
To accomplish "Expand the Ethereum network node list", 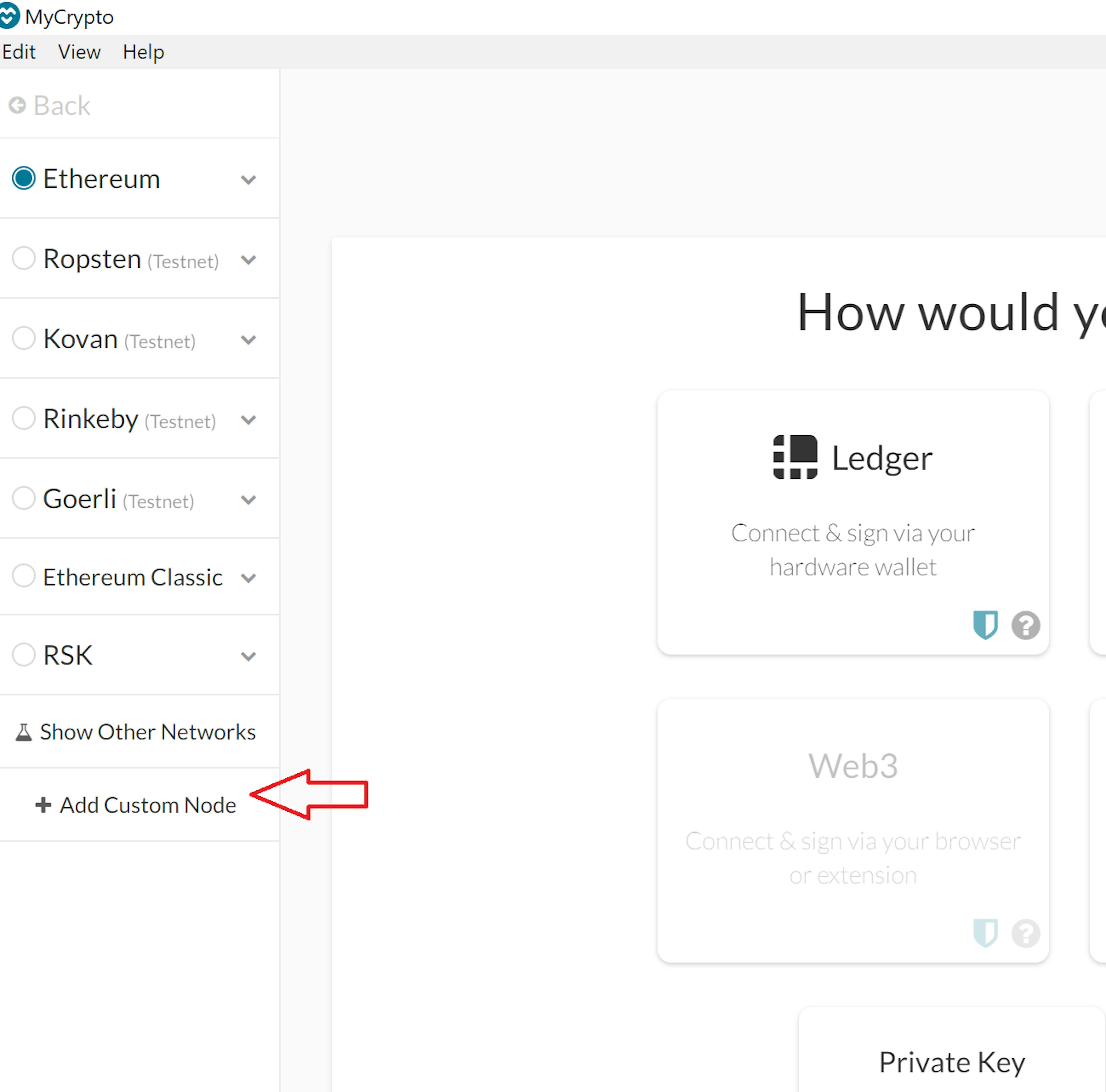I will pyautogui.click(x=248, y=180).
